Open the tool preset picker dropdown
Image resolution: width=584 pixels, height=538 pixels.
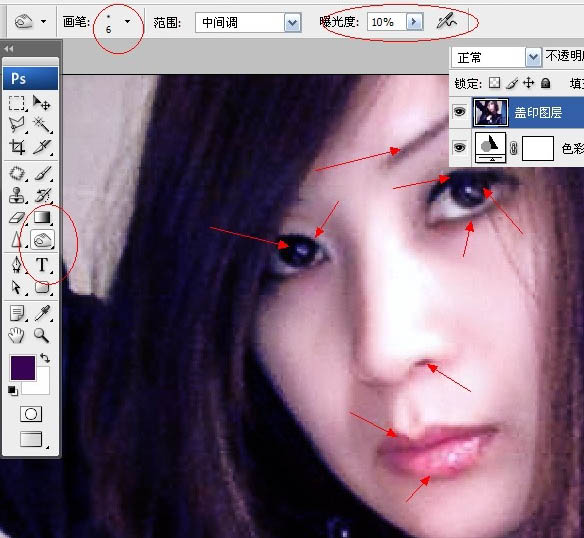point(44,22)
